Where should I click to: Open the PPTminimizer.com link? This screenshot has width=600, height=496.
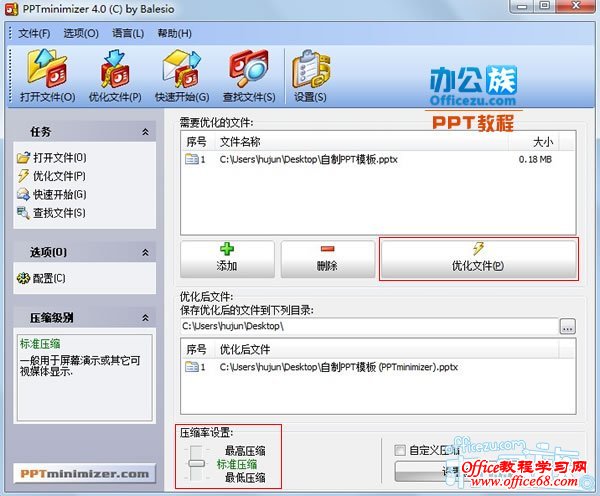[85, 474]
